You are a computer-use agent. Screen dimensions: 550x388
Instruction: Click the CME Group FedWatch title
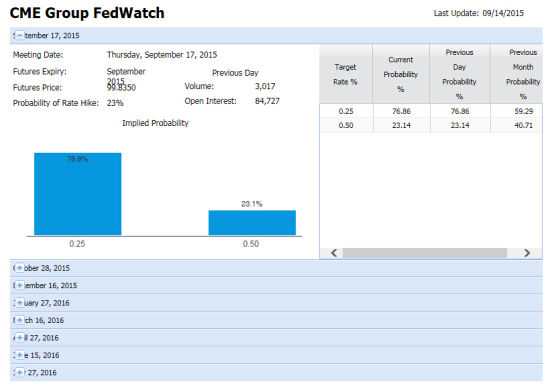pos(87,13)
